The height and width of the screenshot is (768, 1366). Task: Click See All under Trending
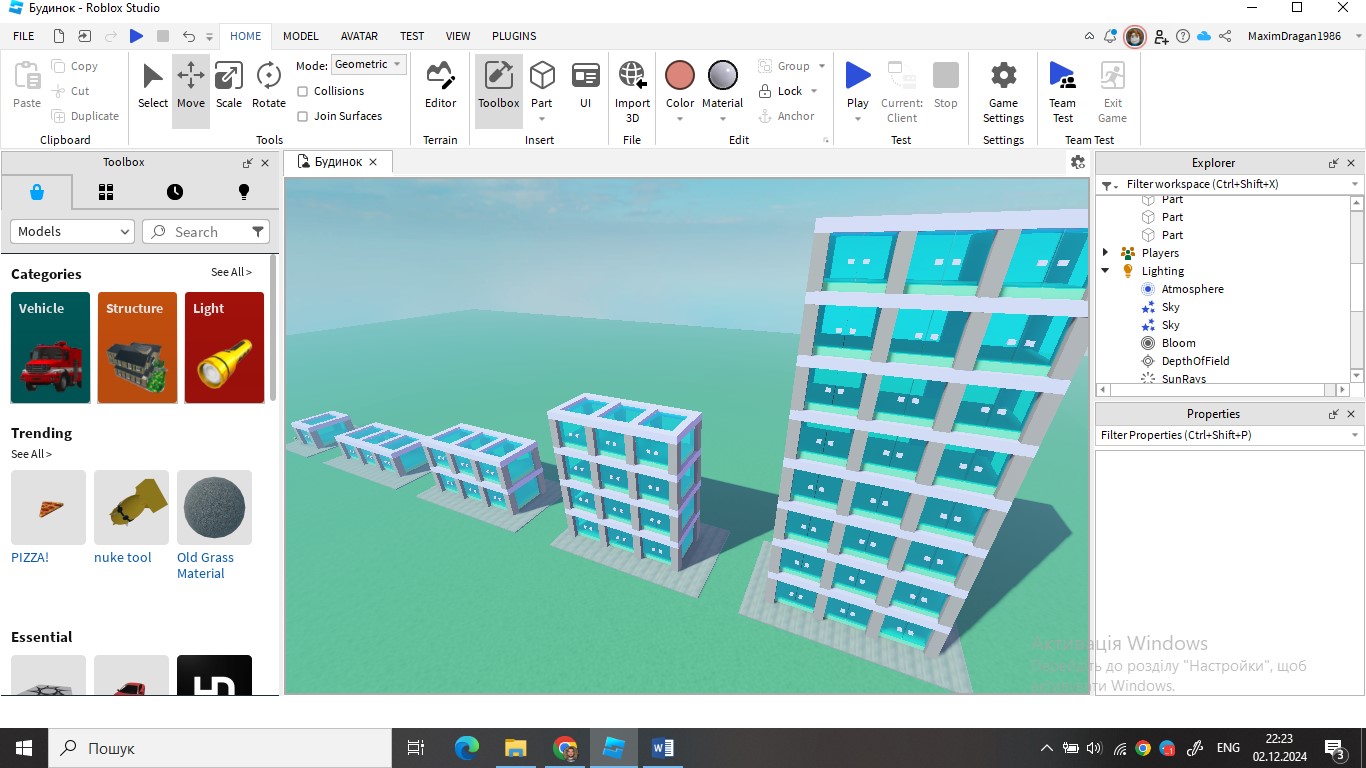(x=31, y=454)
